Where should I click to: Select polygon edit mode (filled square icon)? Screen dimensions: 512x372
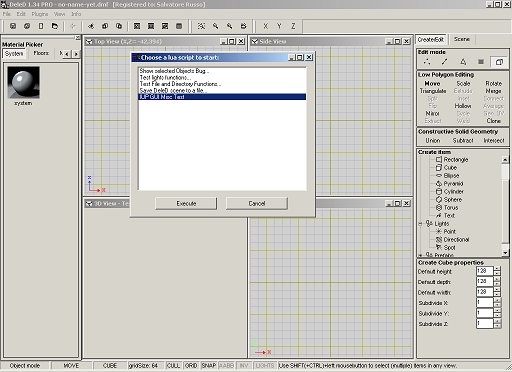[x=481, y=62]
